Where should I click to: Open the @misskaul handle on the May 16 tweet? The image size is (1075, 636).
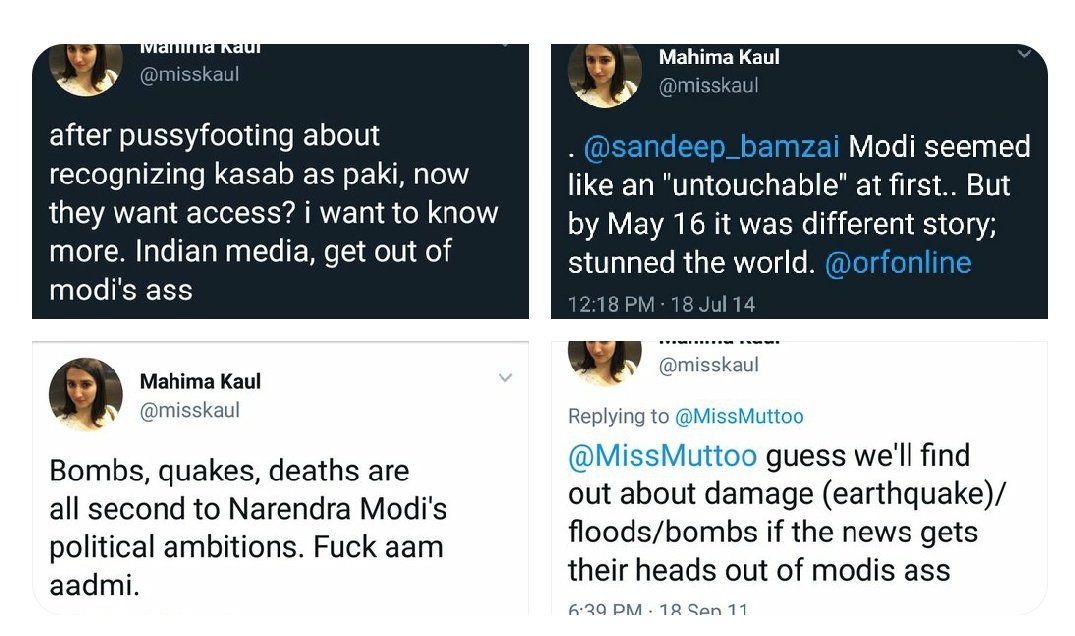[708, 86]
